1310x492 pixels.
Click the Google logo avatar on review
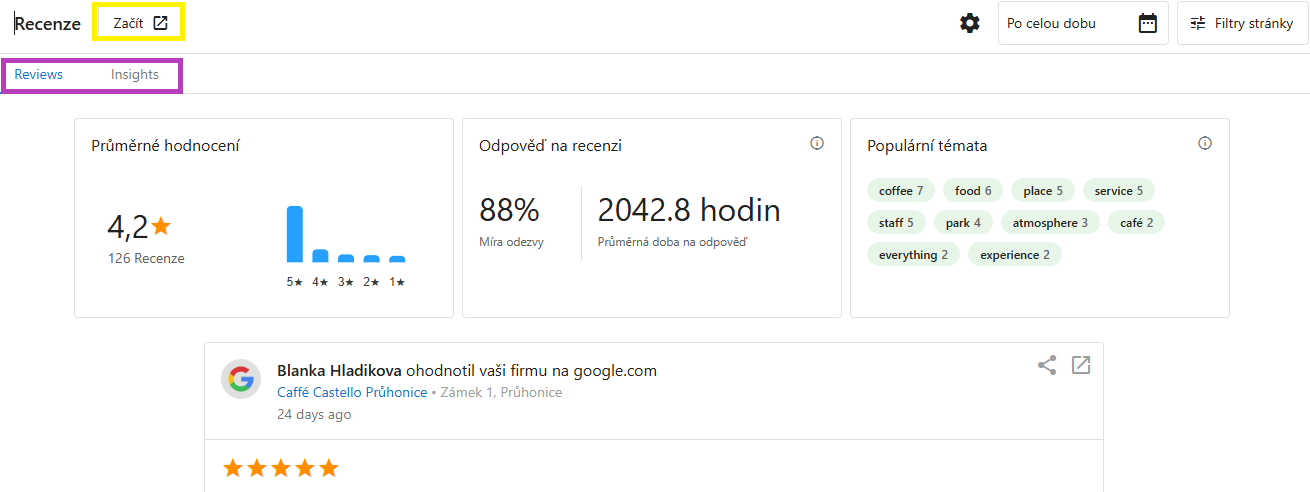click(x=241, y=379)
